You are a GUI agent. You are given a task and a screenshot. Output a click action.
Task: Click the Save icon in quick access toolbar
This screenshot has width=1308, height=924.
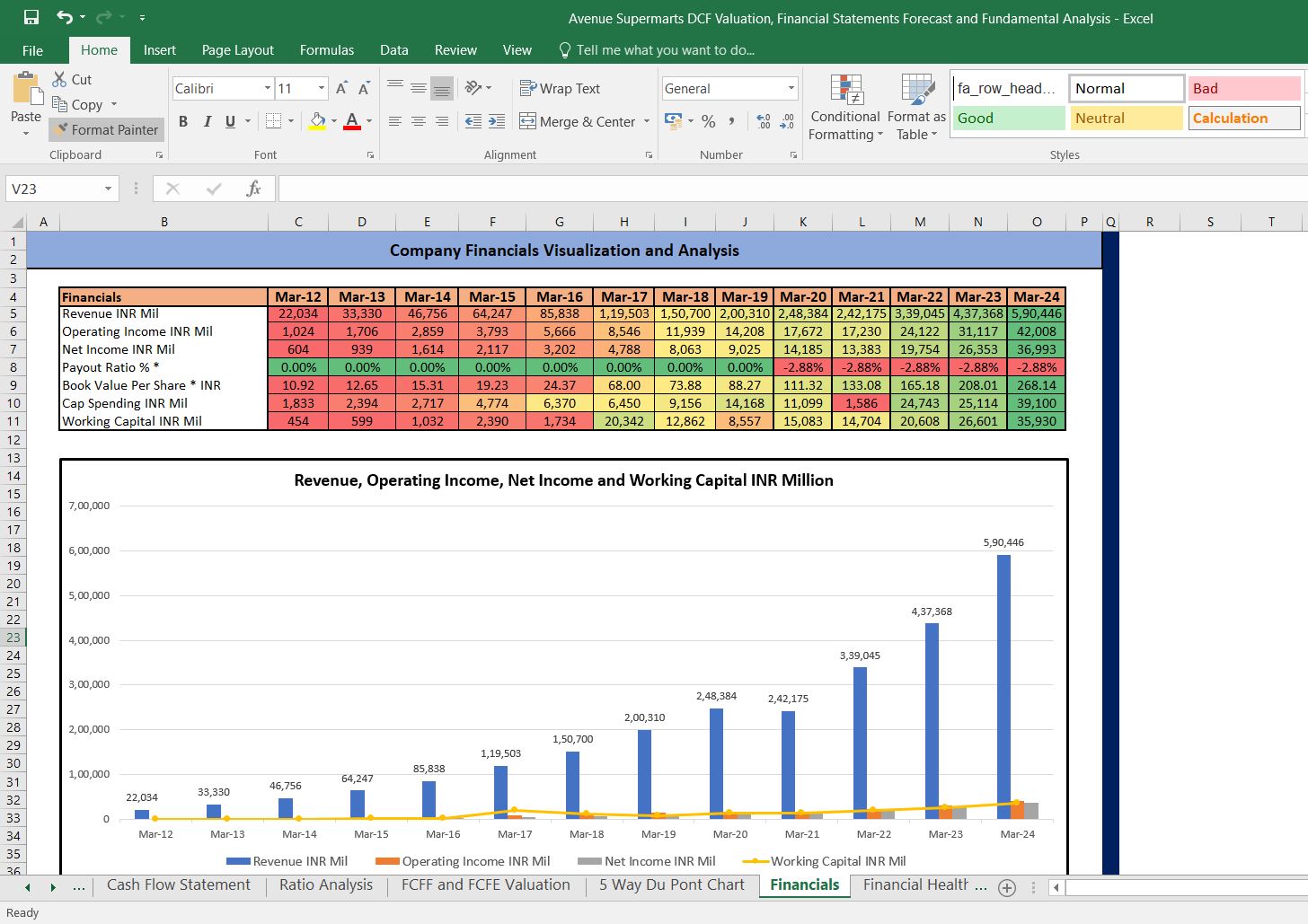[31, 17]
